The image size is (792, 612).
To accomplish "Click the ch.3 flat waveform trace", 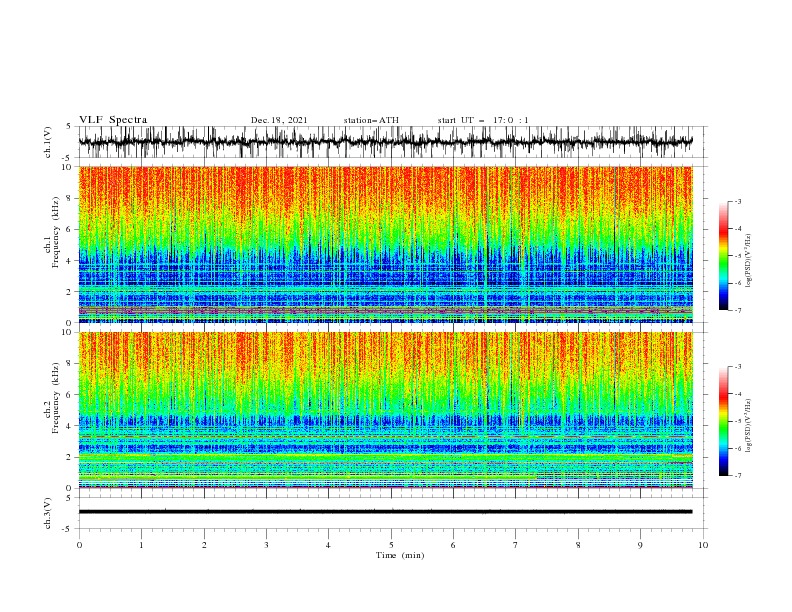I will click(x=385, y=512).
